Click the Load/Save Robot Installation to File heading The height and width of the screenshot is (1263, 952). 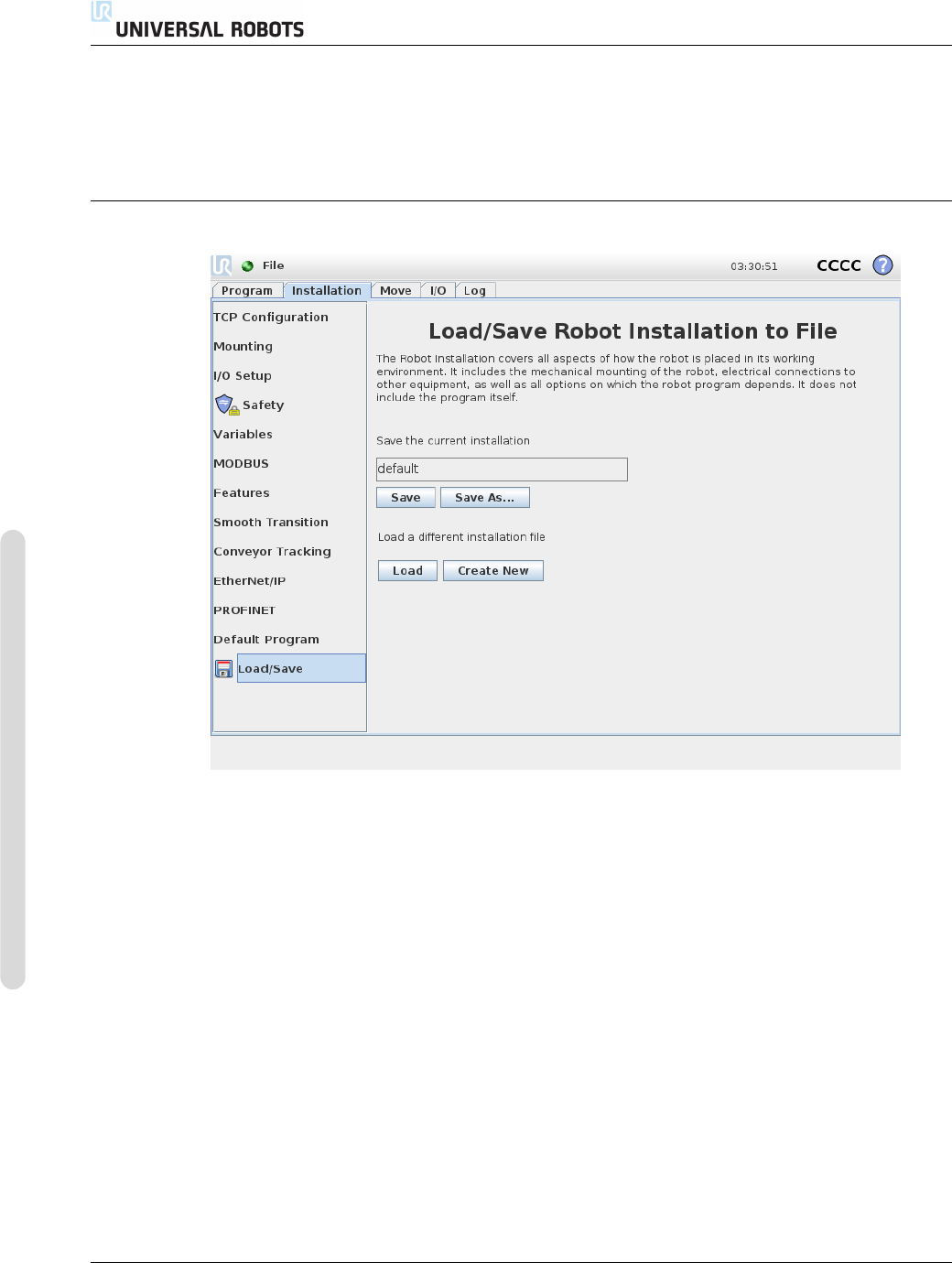click(x=633, y=331)
